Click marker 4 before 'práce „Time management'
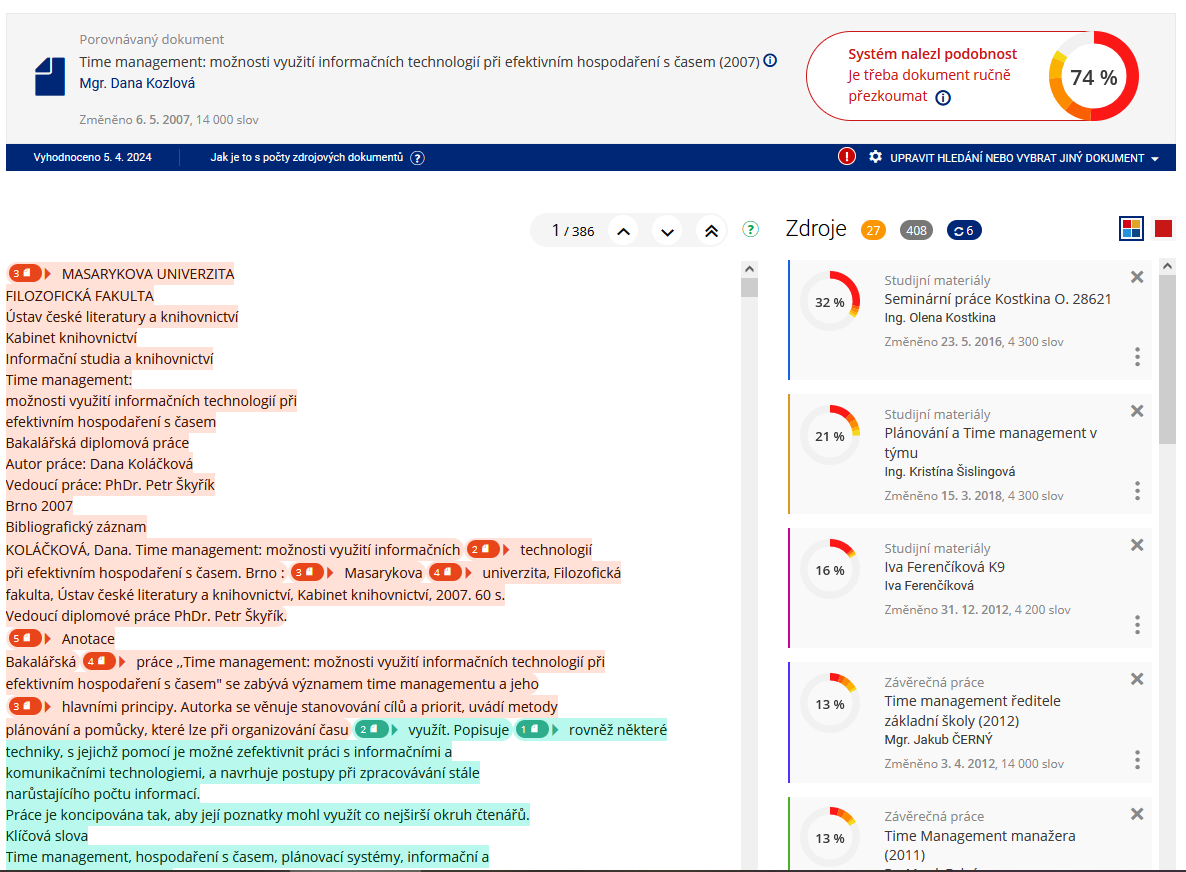1186x872 pixels. [104, 662]
